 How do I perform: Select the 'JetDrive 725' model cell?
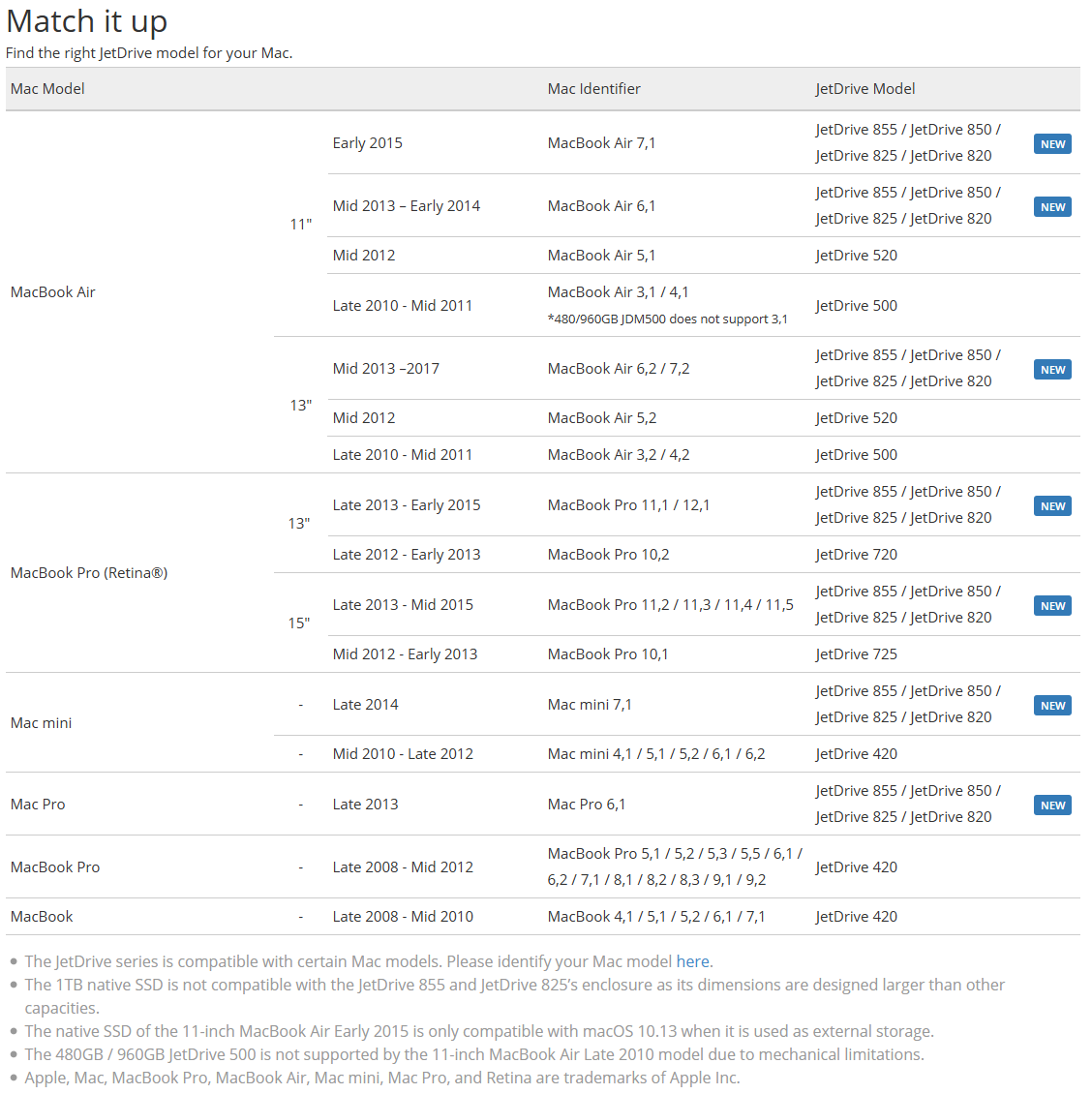tap(856, 654)
